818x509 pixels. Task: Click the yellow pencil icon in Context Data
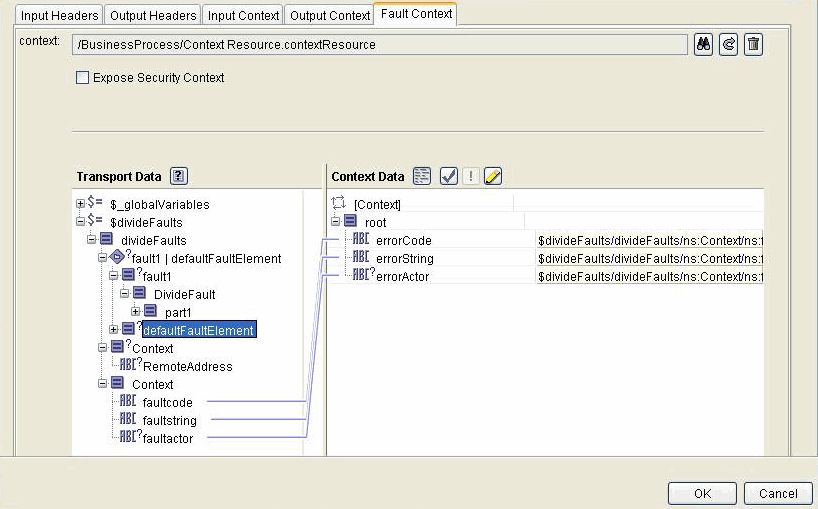(492, 176)
